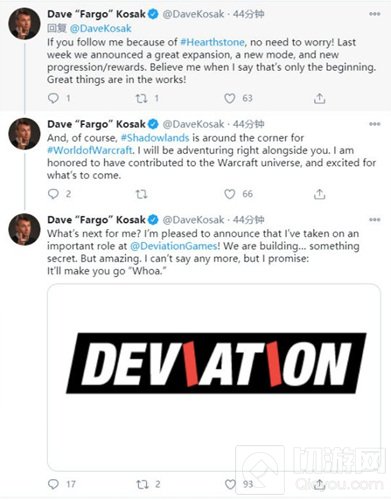Like the Shadowlands tweet with 66 likes
The image size is (391, 500).
click(230, 194)
